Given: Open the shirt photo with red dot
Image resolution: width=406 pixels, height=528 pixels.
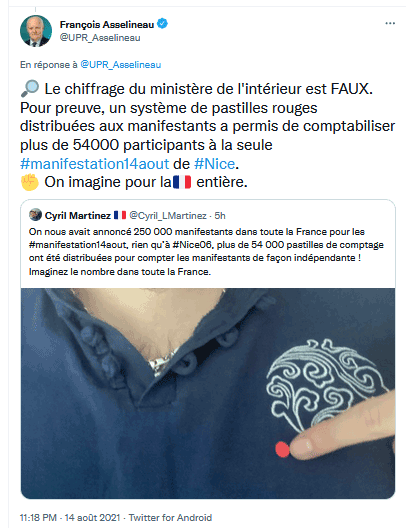Looking at the screenshot, I should coord(208,393).
